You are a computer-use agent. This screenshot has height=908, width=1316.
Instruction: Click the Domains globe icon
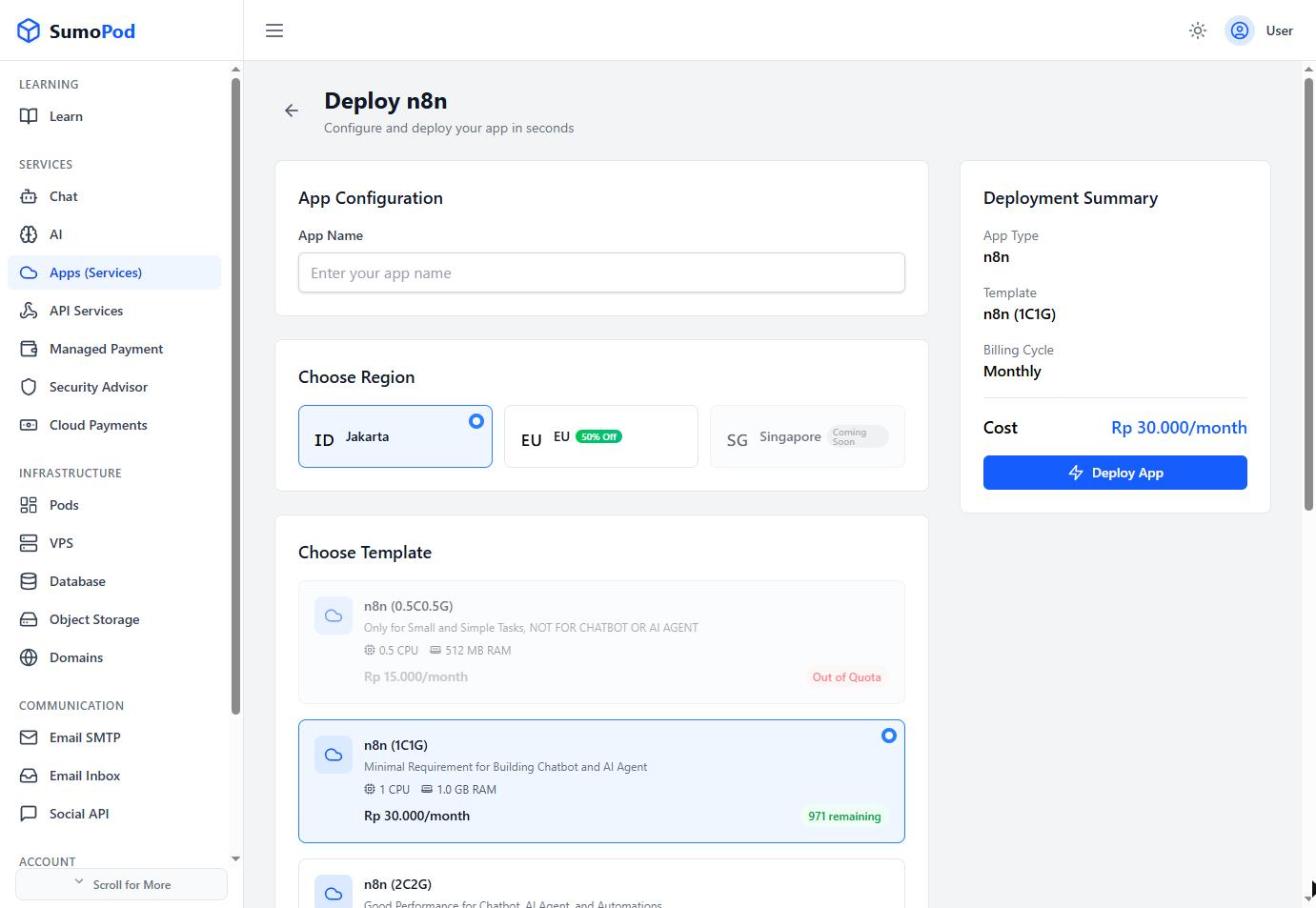(29, 658)
